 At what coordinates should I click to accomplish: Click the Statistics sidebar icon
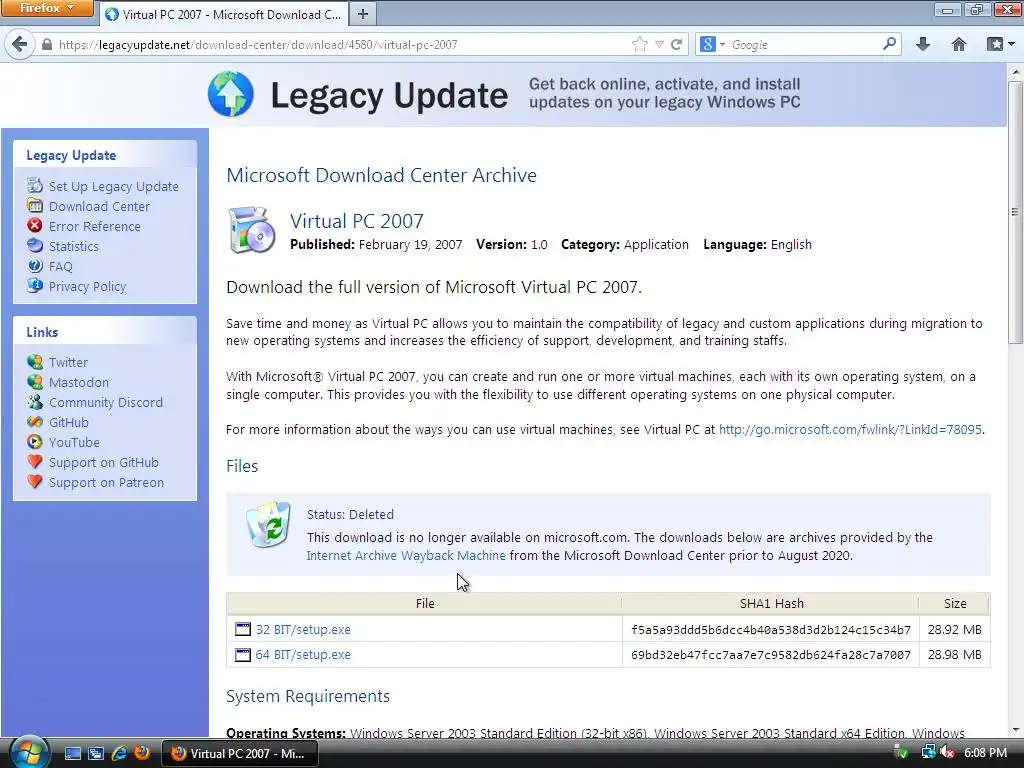35,246
